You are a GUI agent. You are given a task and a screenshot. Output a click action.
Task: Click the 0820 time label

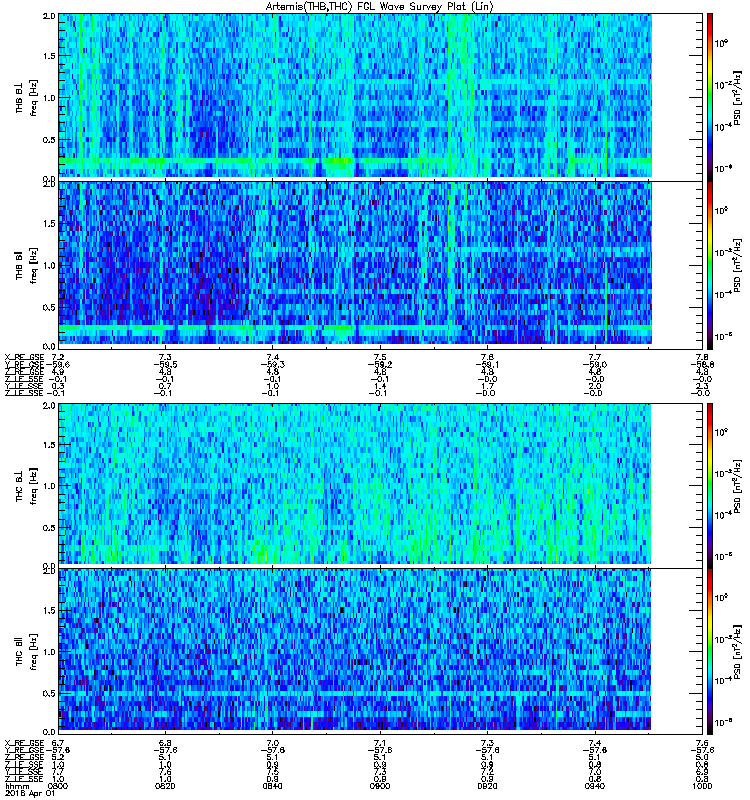pyautogui.click(x=165, y=786)
